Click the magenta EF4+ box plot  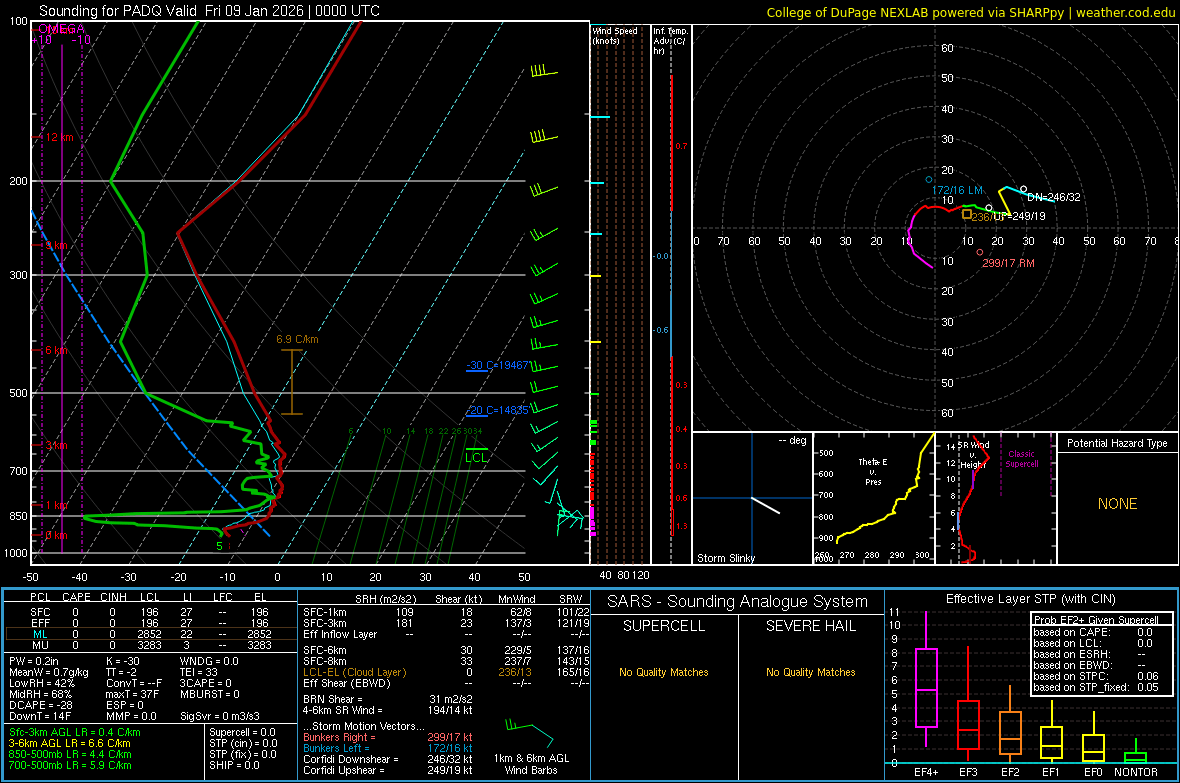926,679
